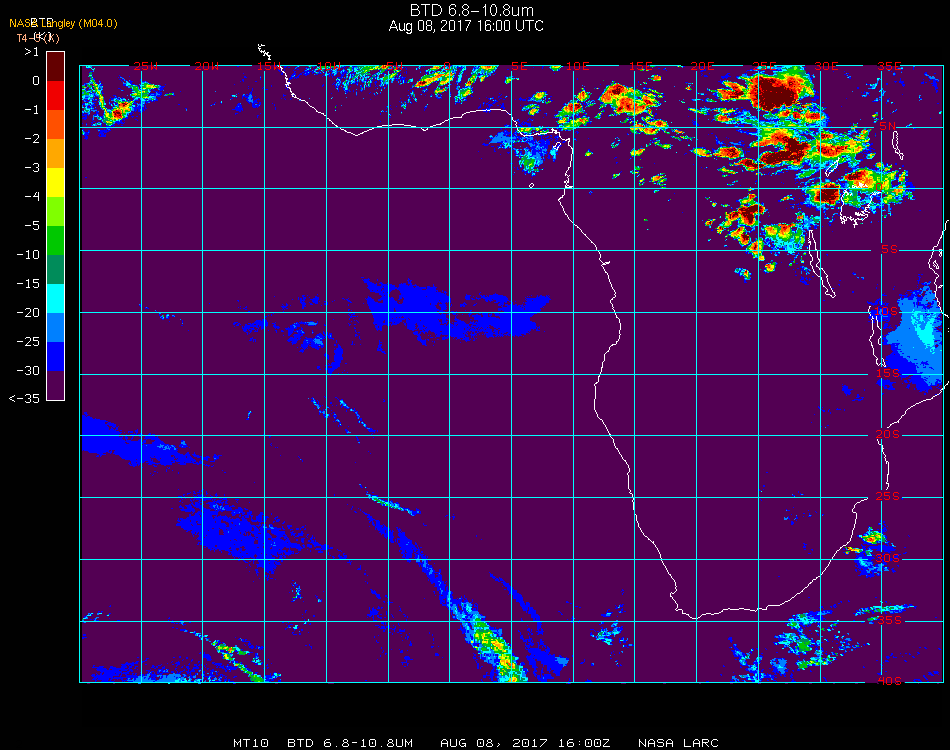This screenshot has width=950, height=750.
Task: Click the 'Aug 08, 2017 16:00 UTC' date line
Action: [x=466, y=26]
